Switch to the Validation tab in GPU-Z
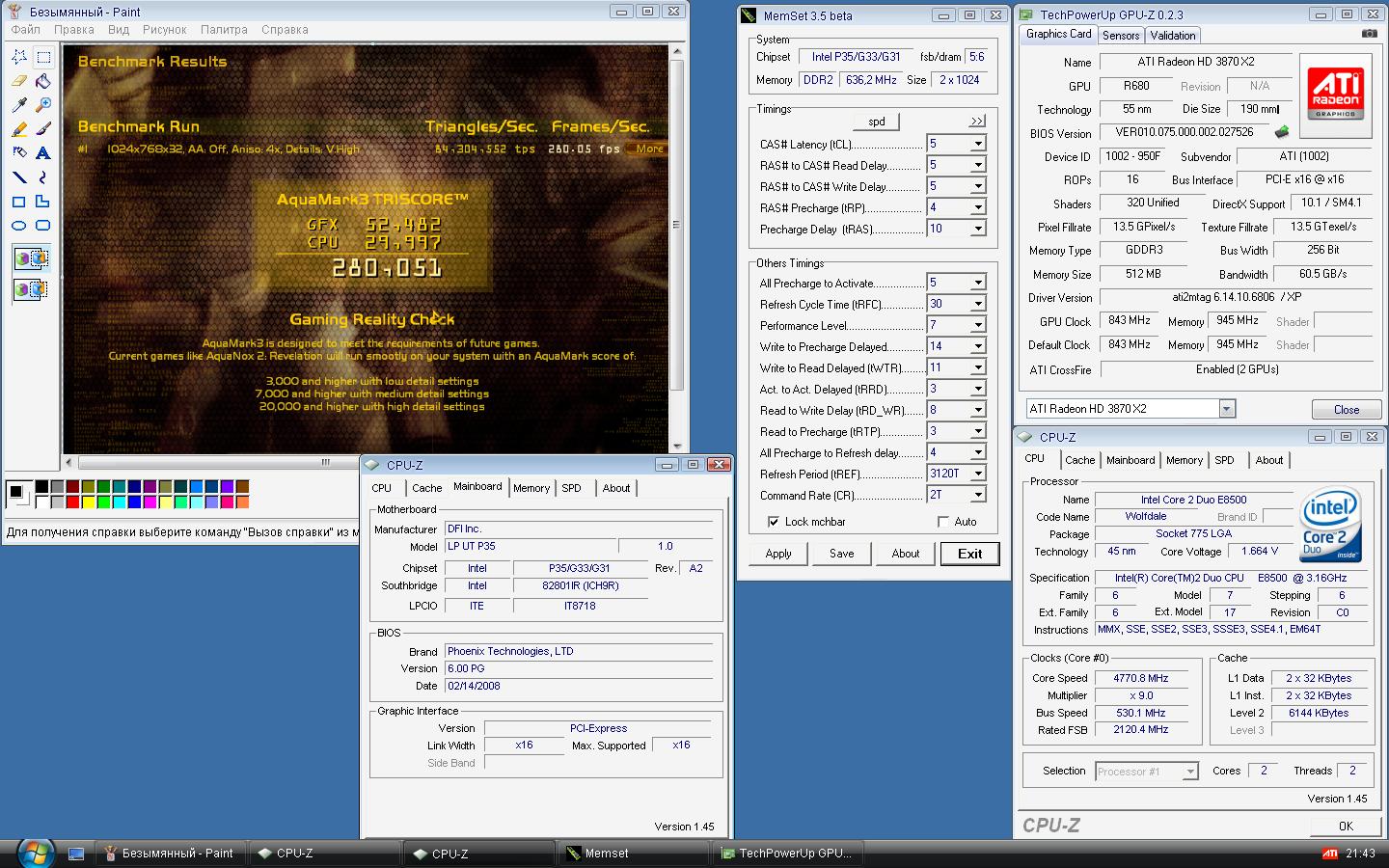Screen dimensions: 1389x868 [1173, 36]
